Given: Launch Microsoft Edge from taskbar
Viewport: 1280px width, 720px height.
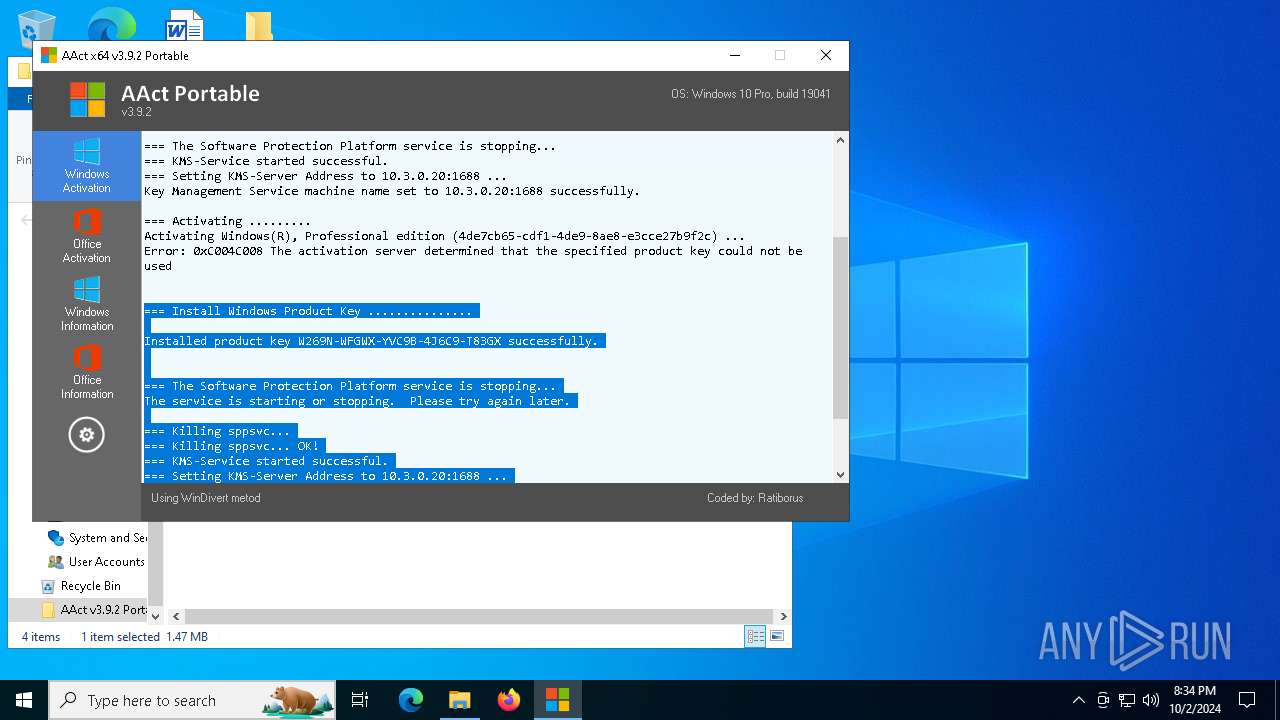Looking at the screenshot, I should point(411,700).
